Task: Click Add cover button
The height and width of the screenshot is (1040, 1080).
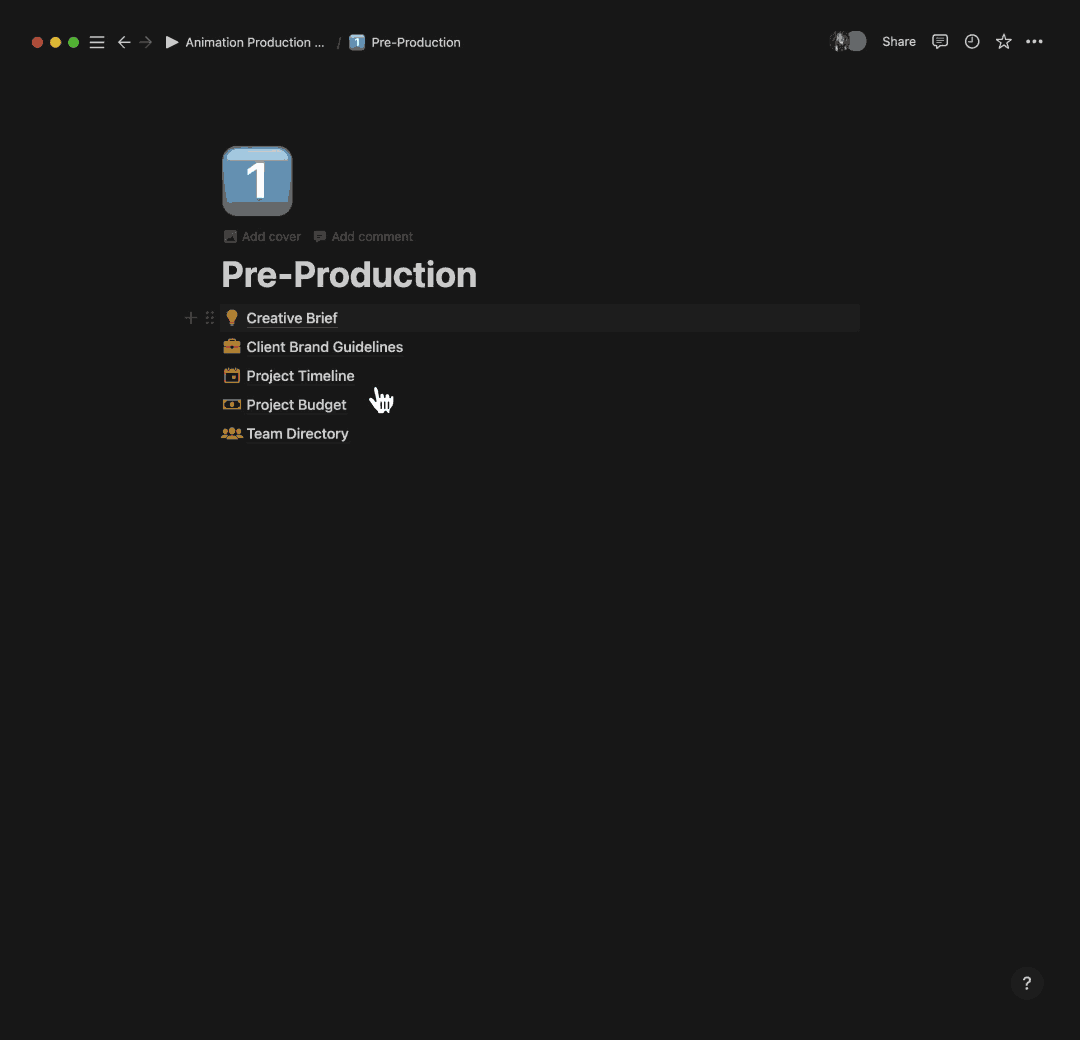Action: (262, 236)
